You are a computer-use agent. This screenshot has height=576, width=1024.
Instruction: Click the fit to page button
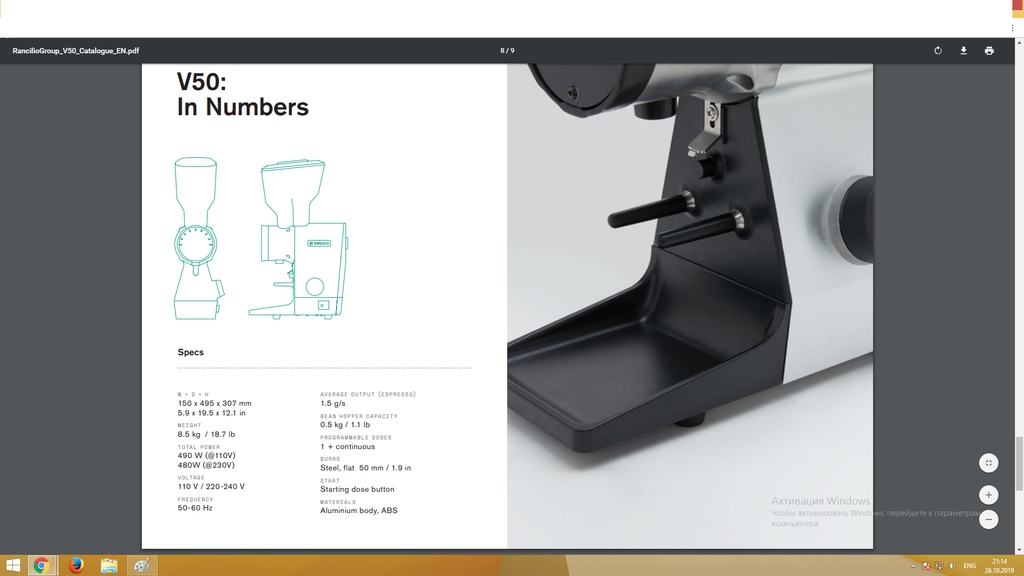pyautogui.click(x=988, y=463)
